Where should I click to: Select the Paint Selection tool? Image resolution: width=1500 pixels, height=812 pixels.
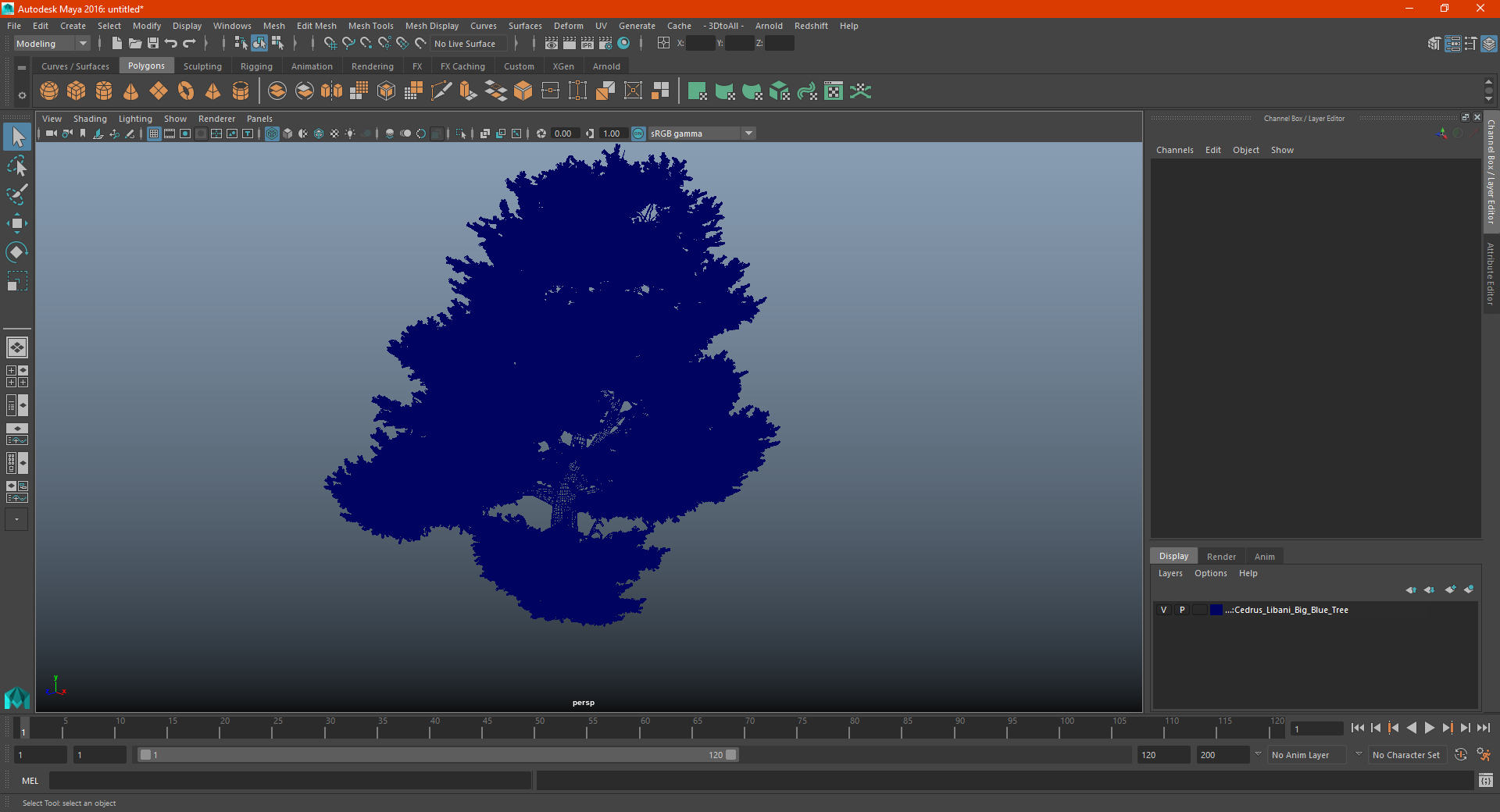(16, 194)
